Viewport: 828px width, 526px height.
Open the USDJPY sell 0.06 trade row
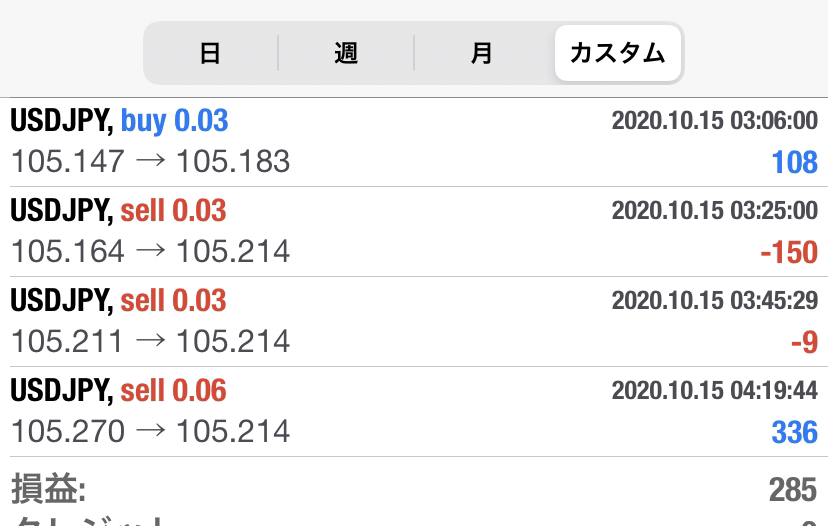(414, 412)
